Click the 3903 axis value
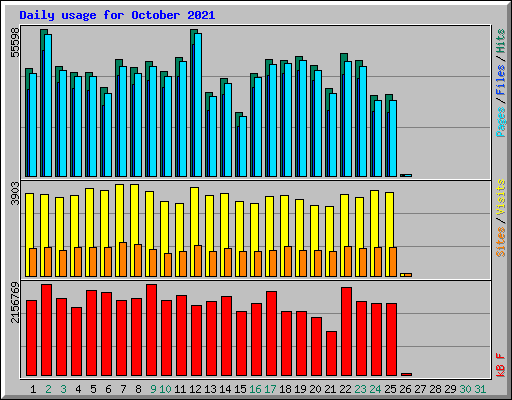The width and height of the screenshot is (512, 400). coord(15,194)
